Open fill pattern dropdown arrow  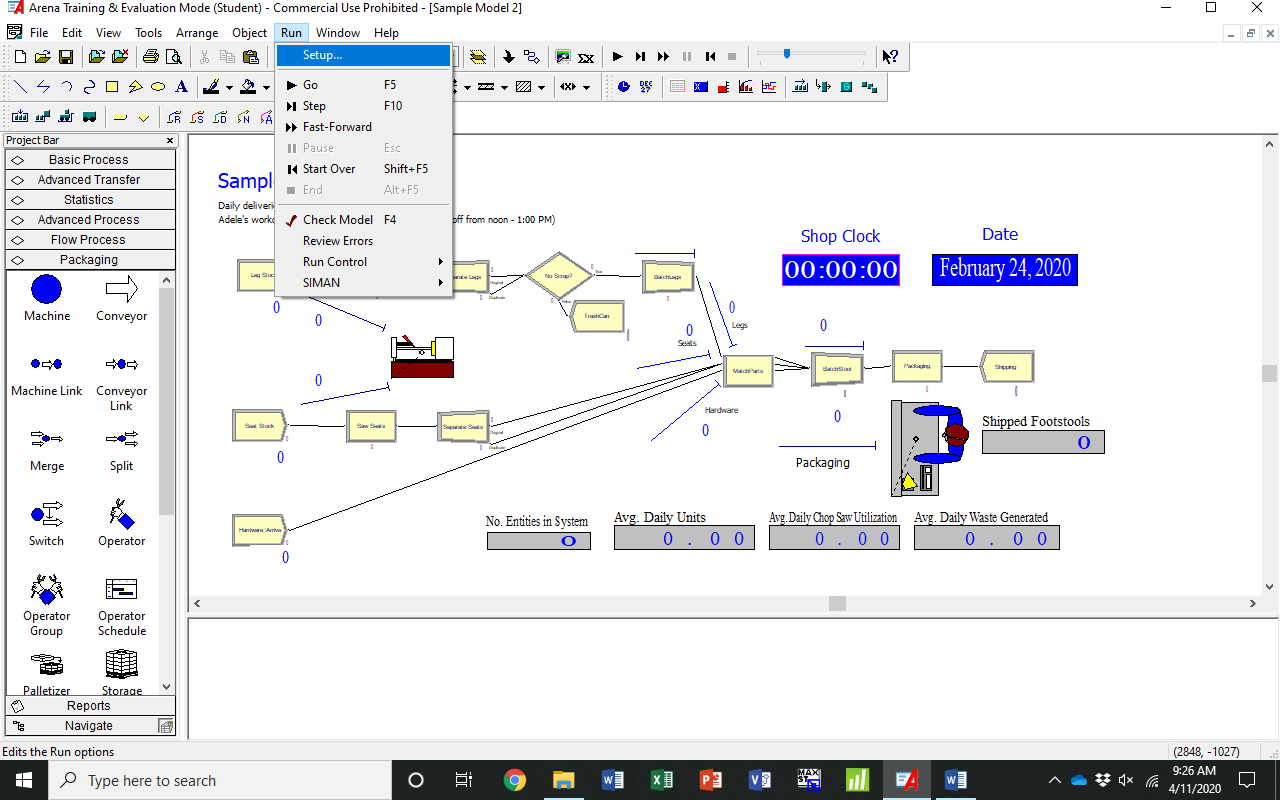coord(541,87)
